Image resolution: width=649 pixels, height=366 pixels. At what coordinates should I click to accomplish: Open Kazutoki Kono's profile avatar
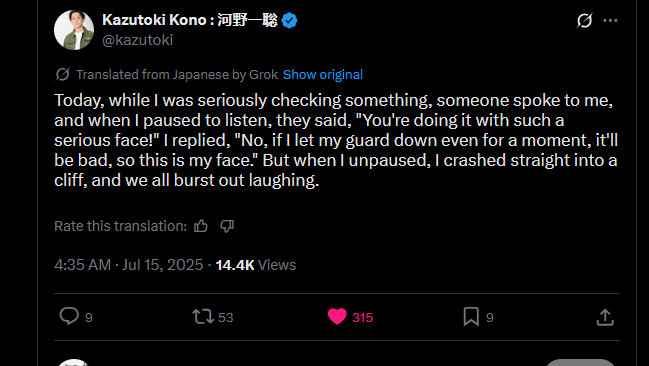coord(74,30)
